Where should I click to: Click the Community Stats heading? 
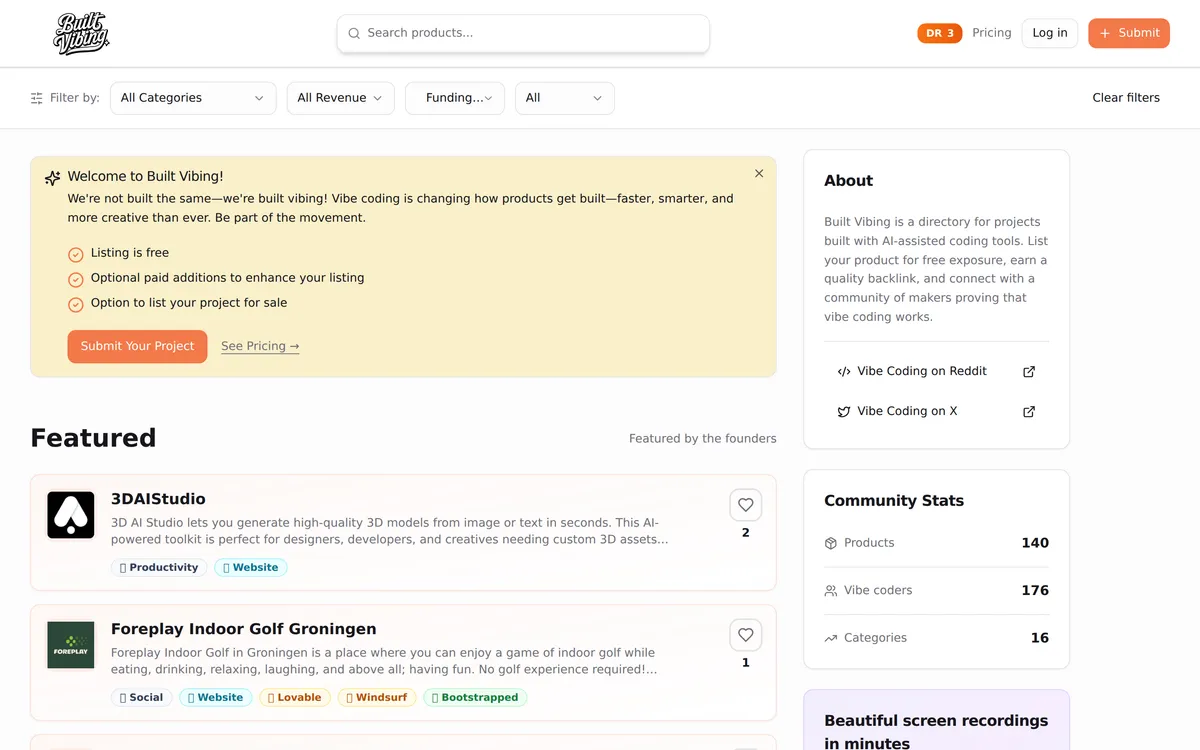[894, 501]
